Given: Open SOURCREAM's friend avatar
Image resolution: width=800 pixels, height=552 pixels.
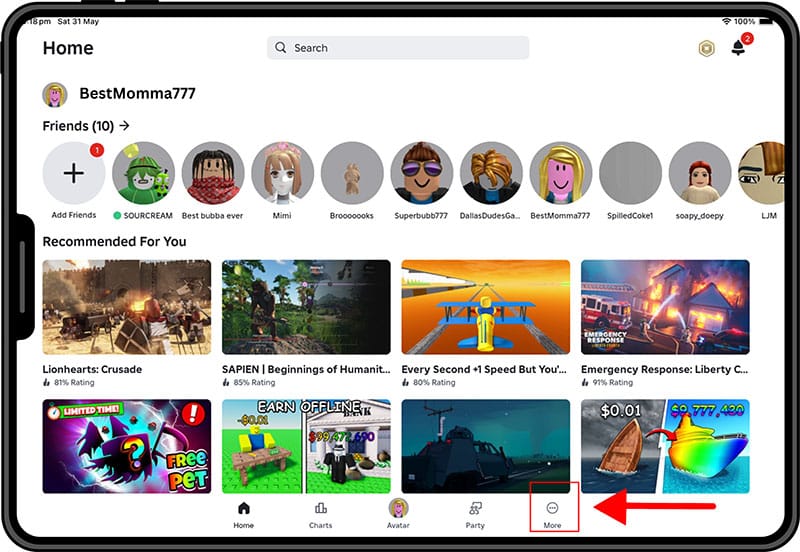Looking at the screenshot, I should pos(143,173).
